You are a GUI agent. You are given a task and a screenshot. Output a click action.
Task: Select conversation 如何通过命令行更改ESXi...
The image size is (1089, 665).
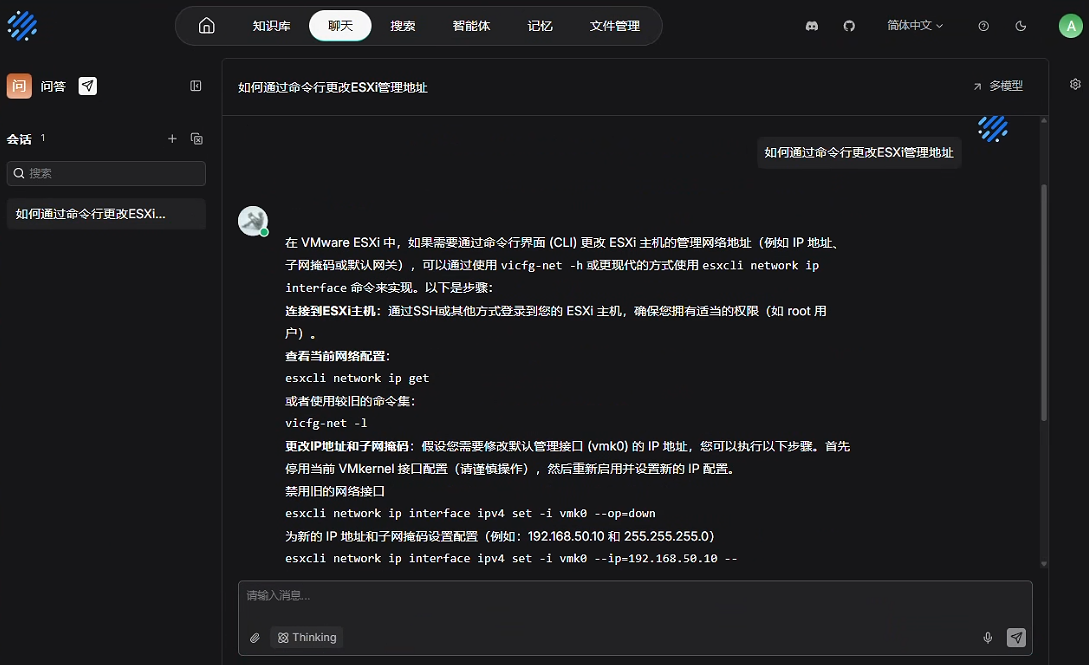point(106,214)
